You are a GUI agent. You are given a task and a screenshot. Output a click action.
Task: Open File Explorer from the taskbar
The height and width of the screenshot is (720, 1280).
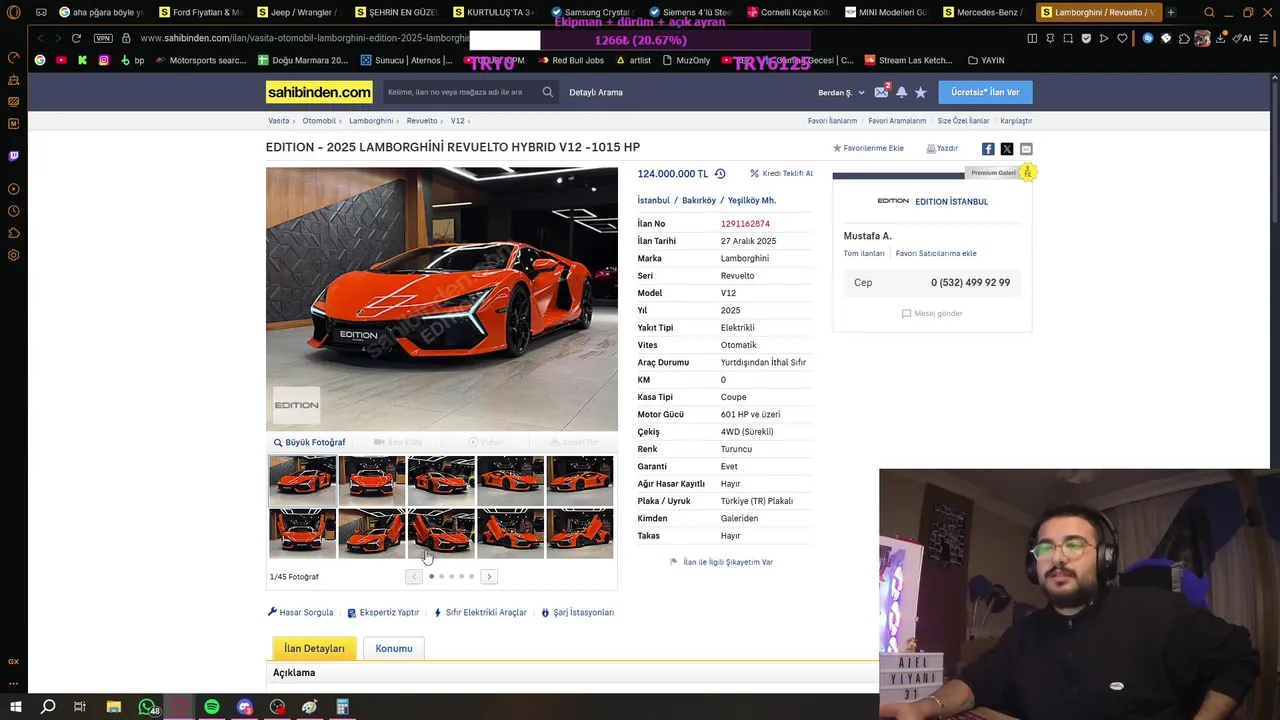[114, 707]
